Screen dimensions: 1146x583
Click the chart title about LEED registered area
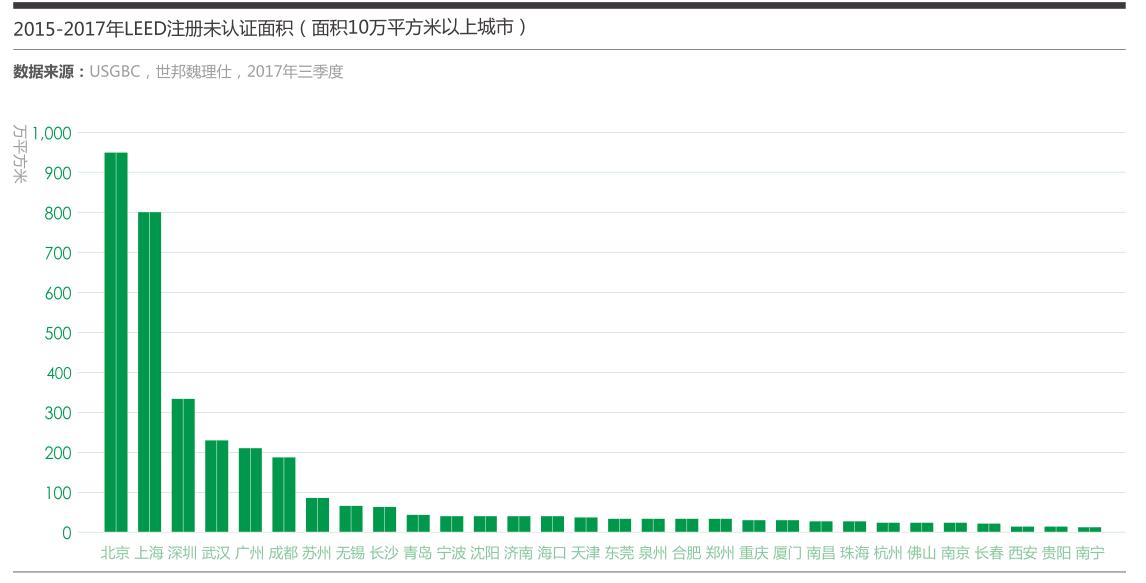coord(270,28)
